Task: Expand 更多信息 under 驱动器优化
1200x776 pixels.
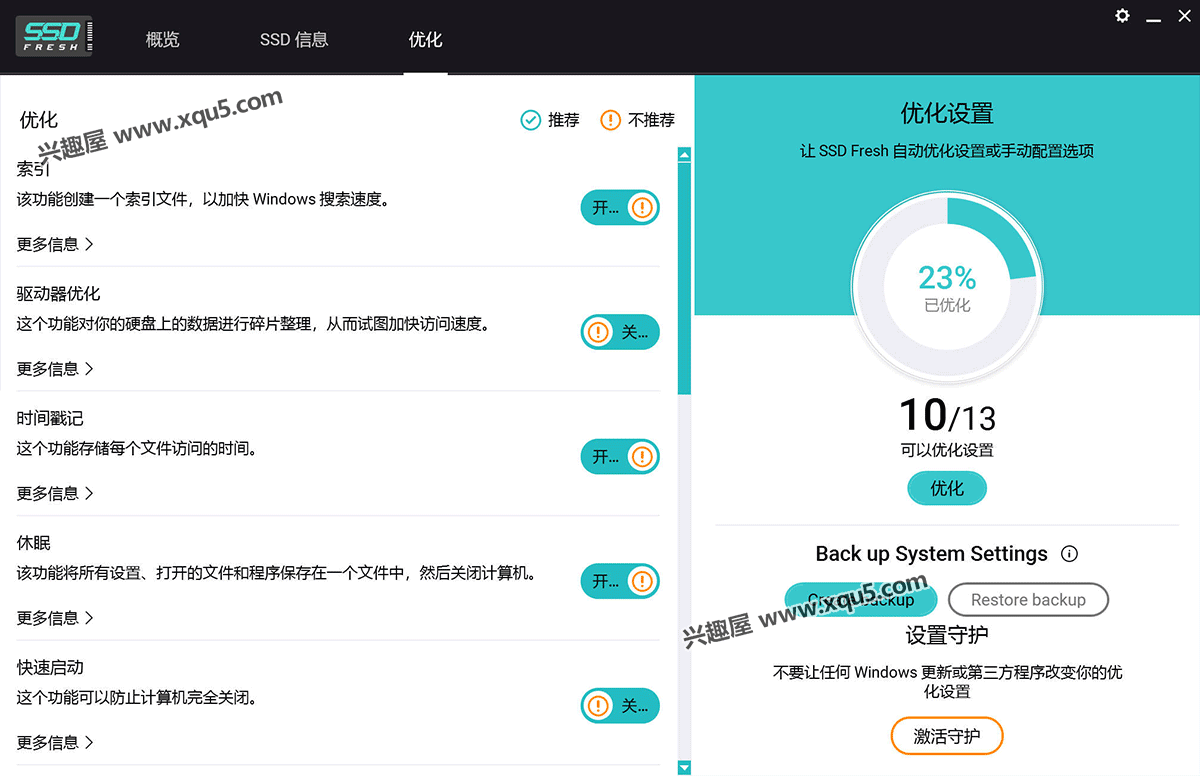Action: click(x=55, y=369)
